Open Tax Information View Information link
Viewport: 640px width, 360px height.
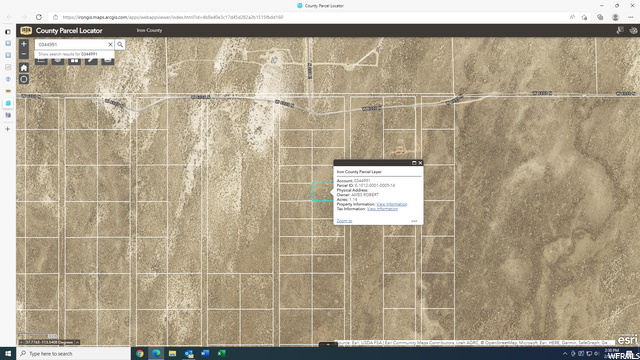[382, 209]
